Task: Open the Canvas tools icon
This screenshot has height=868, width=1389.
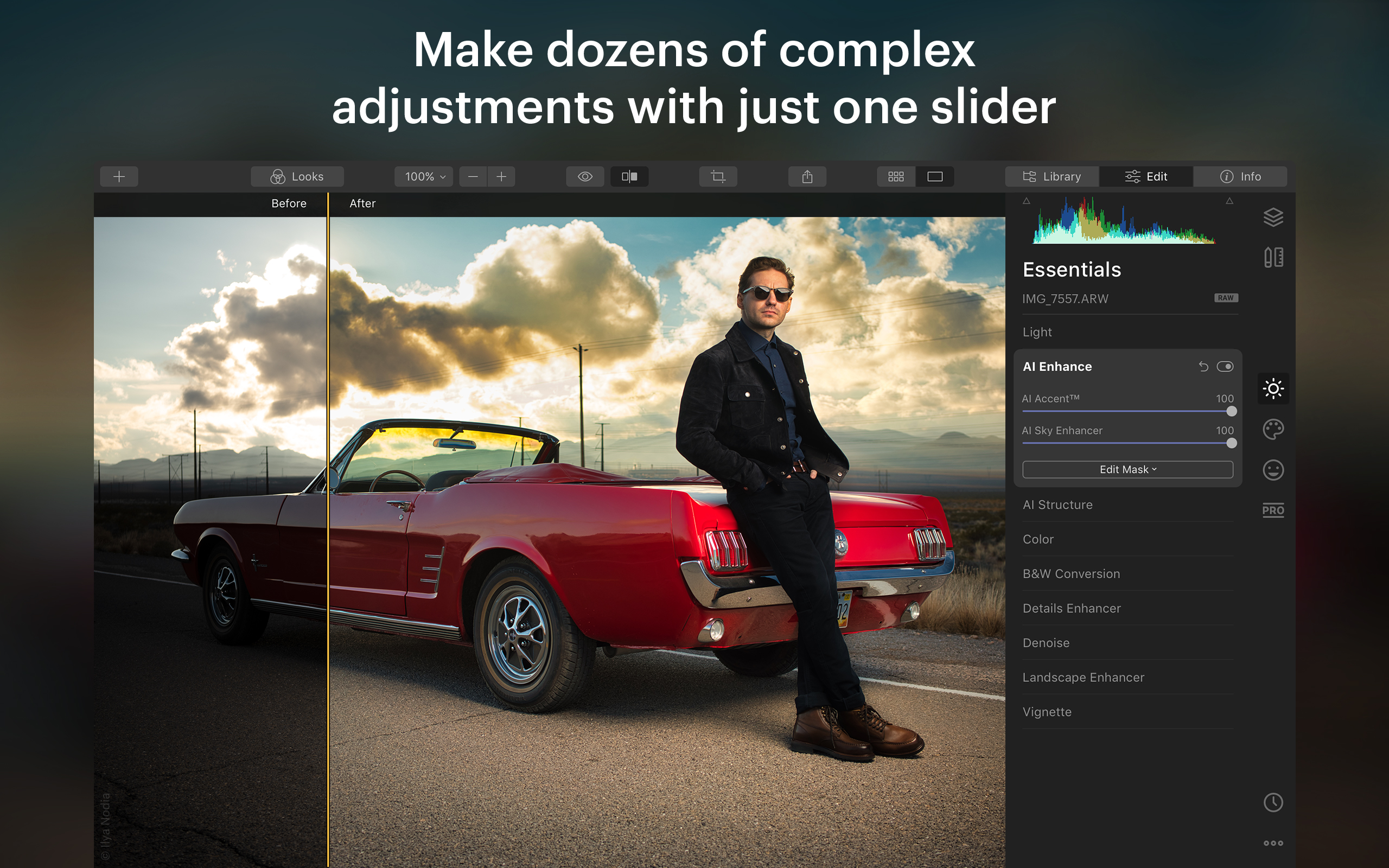Action: tap(1272, 257)
